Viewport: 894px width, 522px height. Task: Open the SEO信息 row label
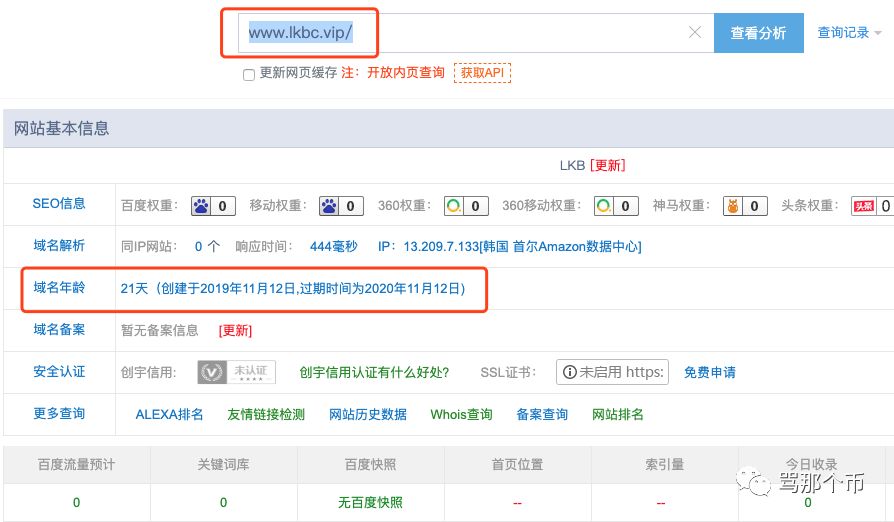[x=59, y=203]
